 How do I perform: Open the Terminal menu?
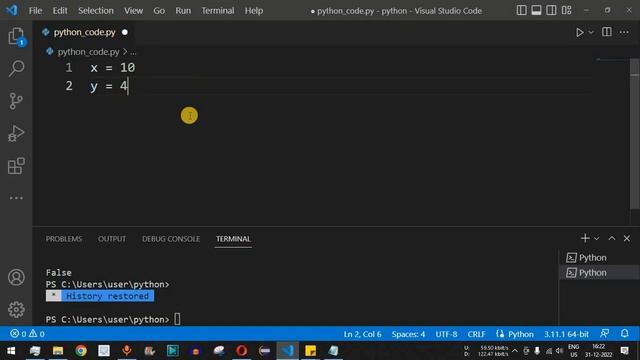pos(218,11)
